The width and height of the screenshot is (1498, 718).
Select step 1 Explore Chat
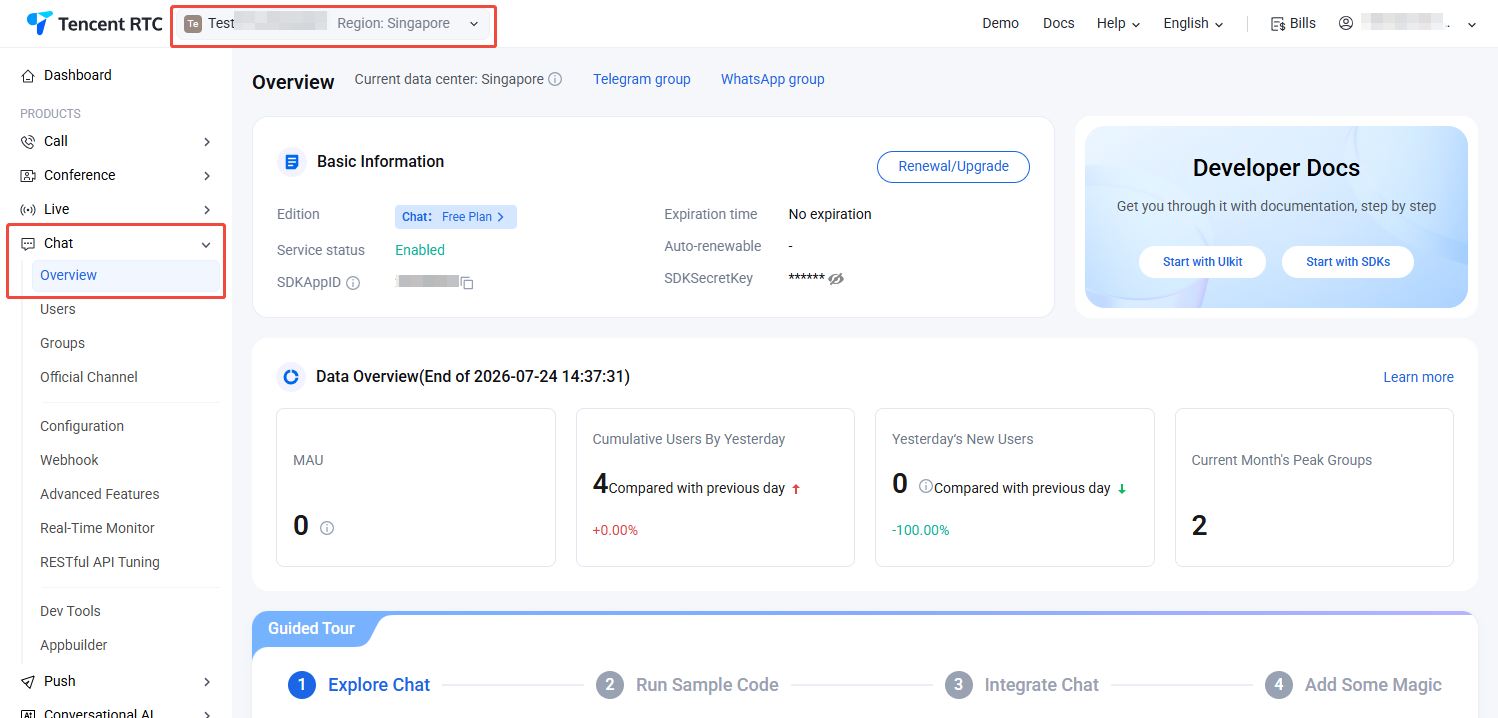360,685
